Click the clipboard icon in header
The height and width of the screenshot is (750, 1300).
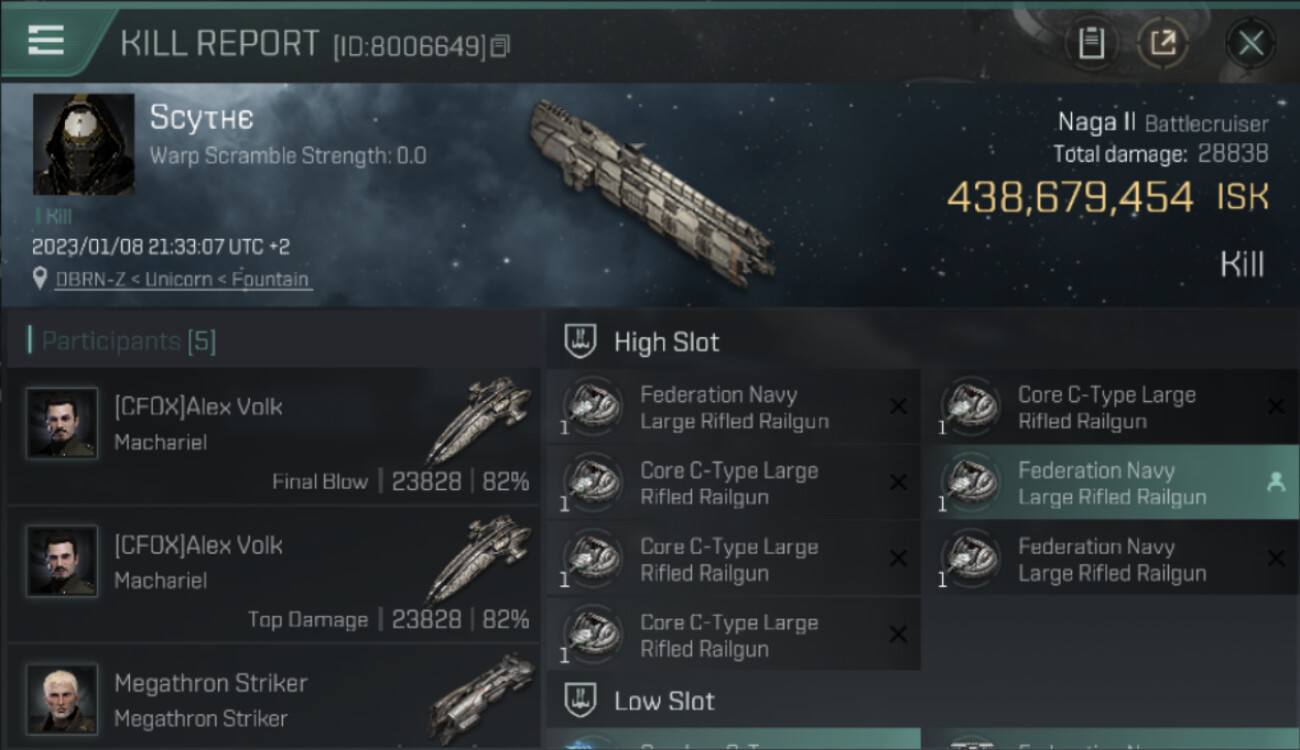click(1091, 43)
